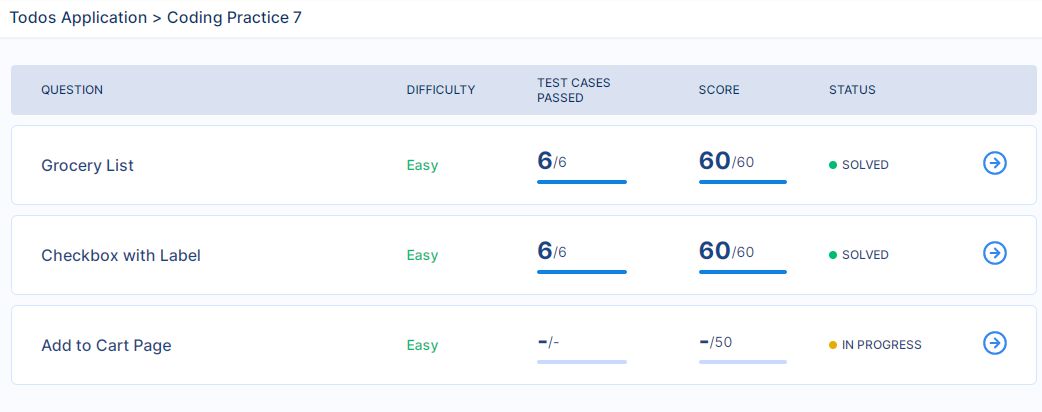Click the Status column header
The height and width of the screenshot is (412, 1042).
tap(852, 90)
